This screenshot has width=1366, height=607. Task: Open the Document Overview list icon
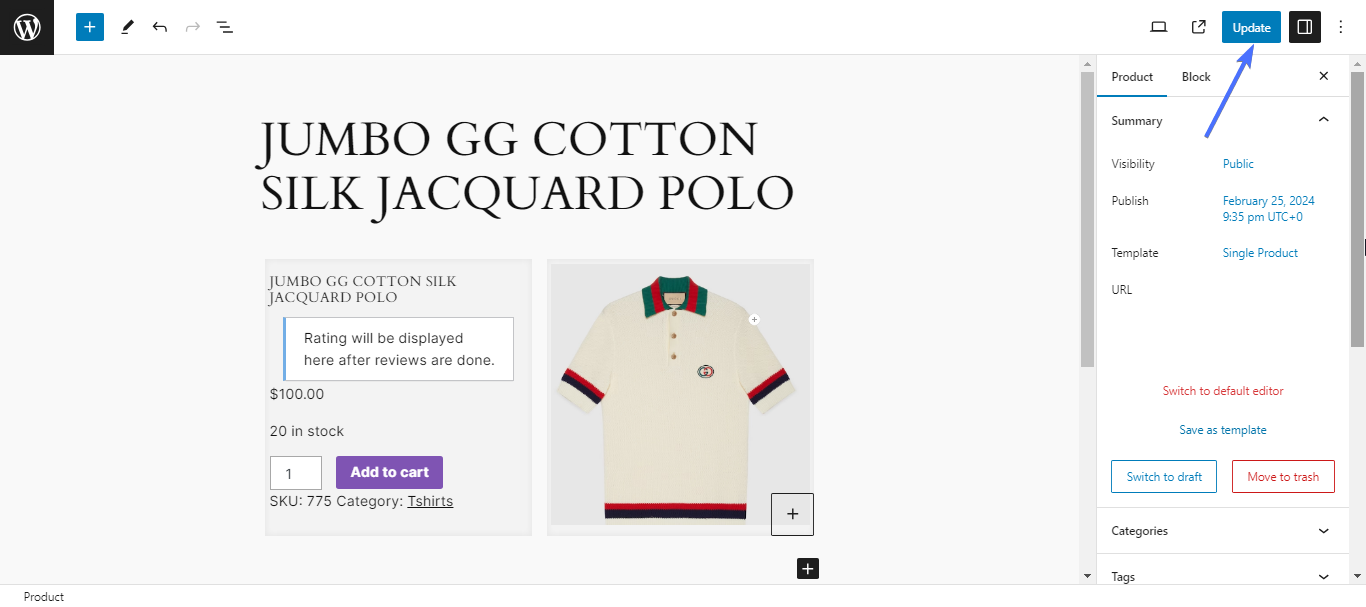[x=225, y=27]
